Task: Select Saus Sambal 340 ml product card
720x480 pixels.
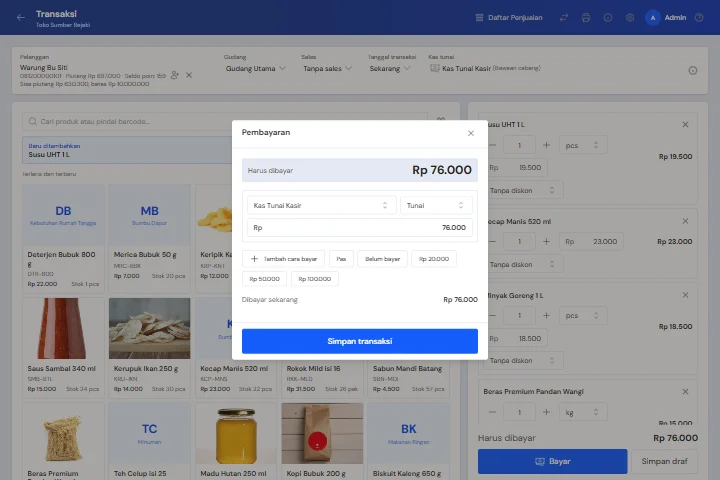Action: (63, 348)
